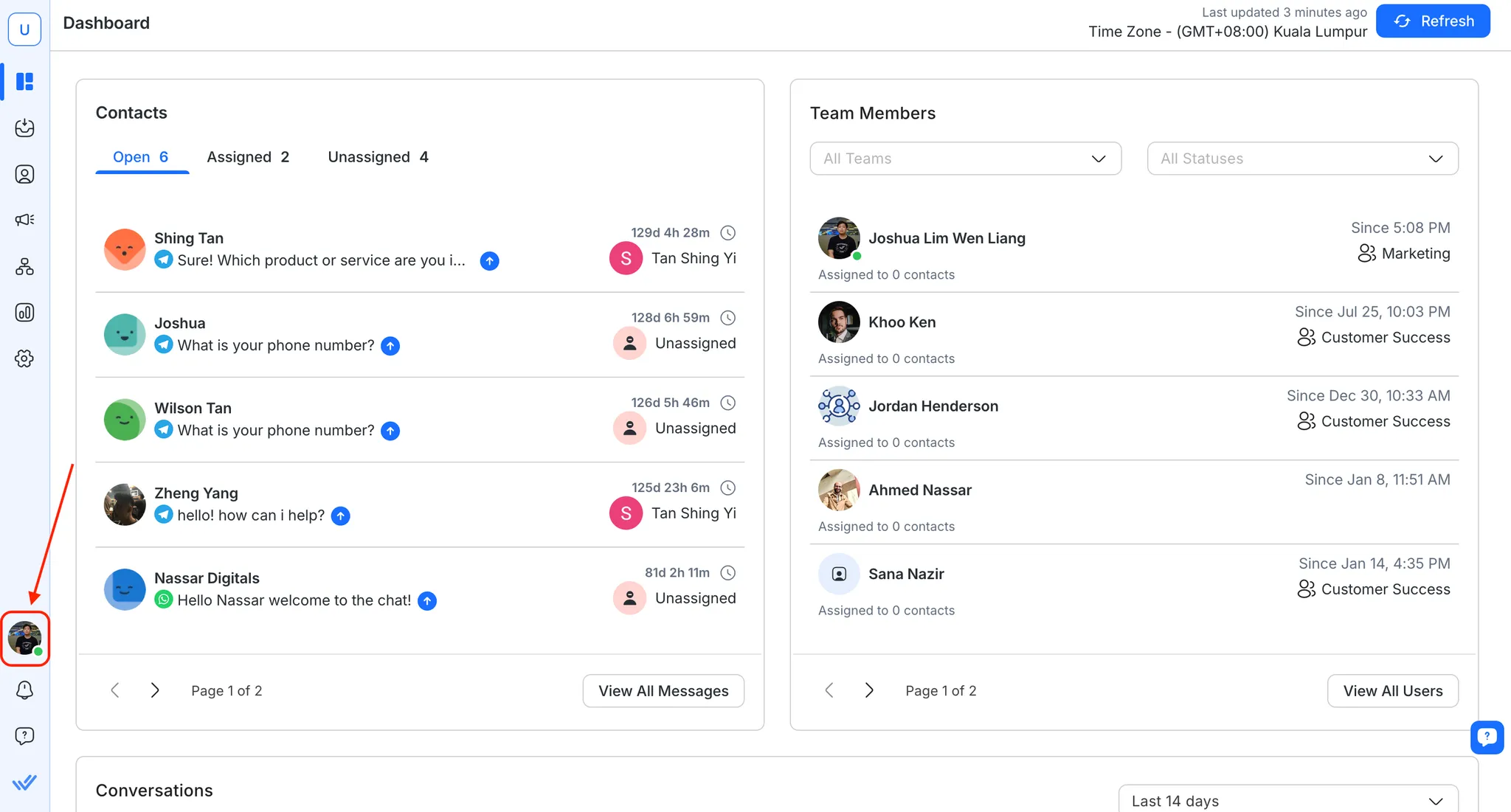The image size is (1511, 812).
Task: Click the user profile avatar in sidebar
Action: (x=25, y=638)
